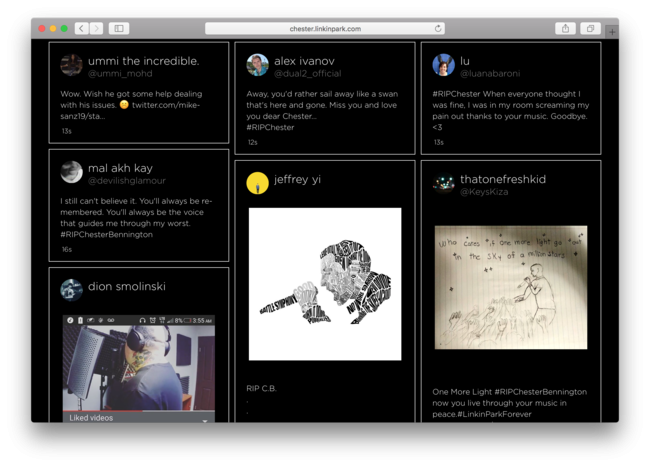The image size is (650, 467).
Task: Click the #RIPChester hashtag in alex ivanov's post
Action: [x=270, y=128]
